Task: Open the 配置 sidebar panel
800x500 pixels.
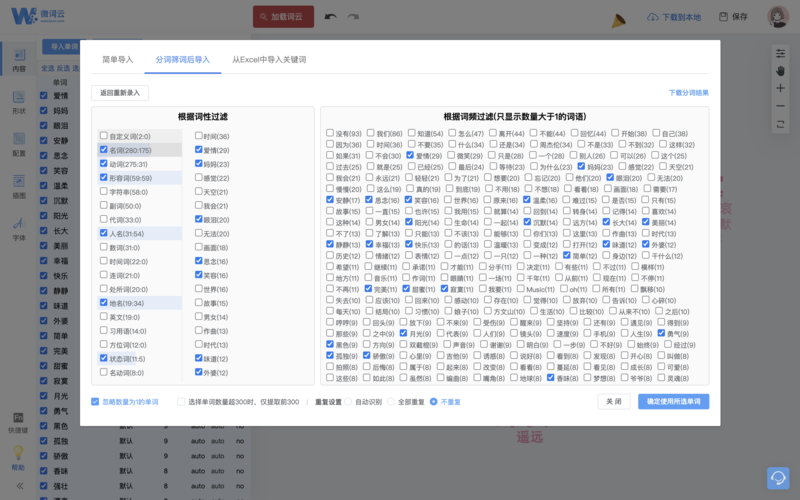Action: [19, 144]
